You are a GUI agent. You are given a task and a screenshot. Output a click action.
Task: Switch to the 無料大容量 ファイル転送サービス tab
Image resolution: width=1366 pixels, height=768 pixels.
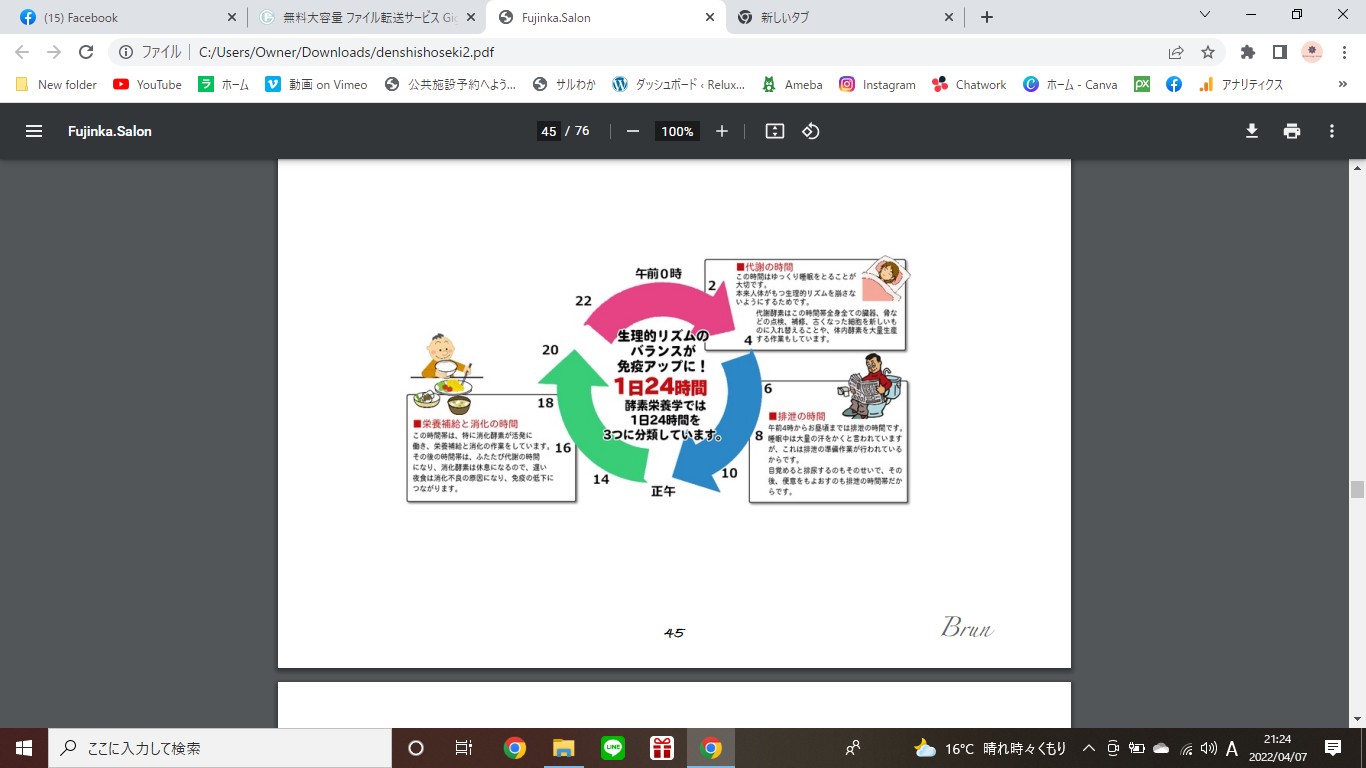pyautogui.click(x=366, y=17)
